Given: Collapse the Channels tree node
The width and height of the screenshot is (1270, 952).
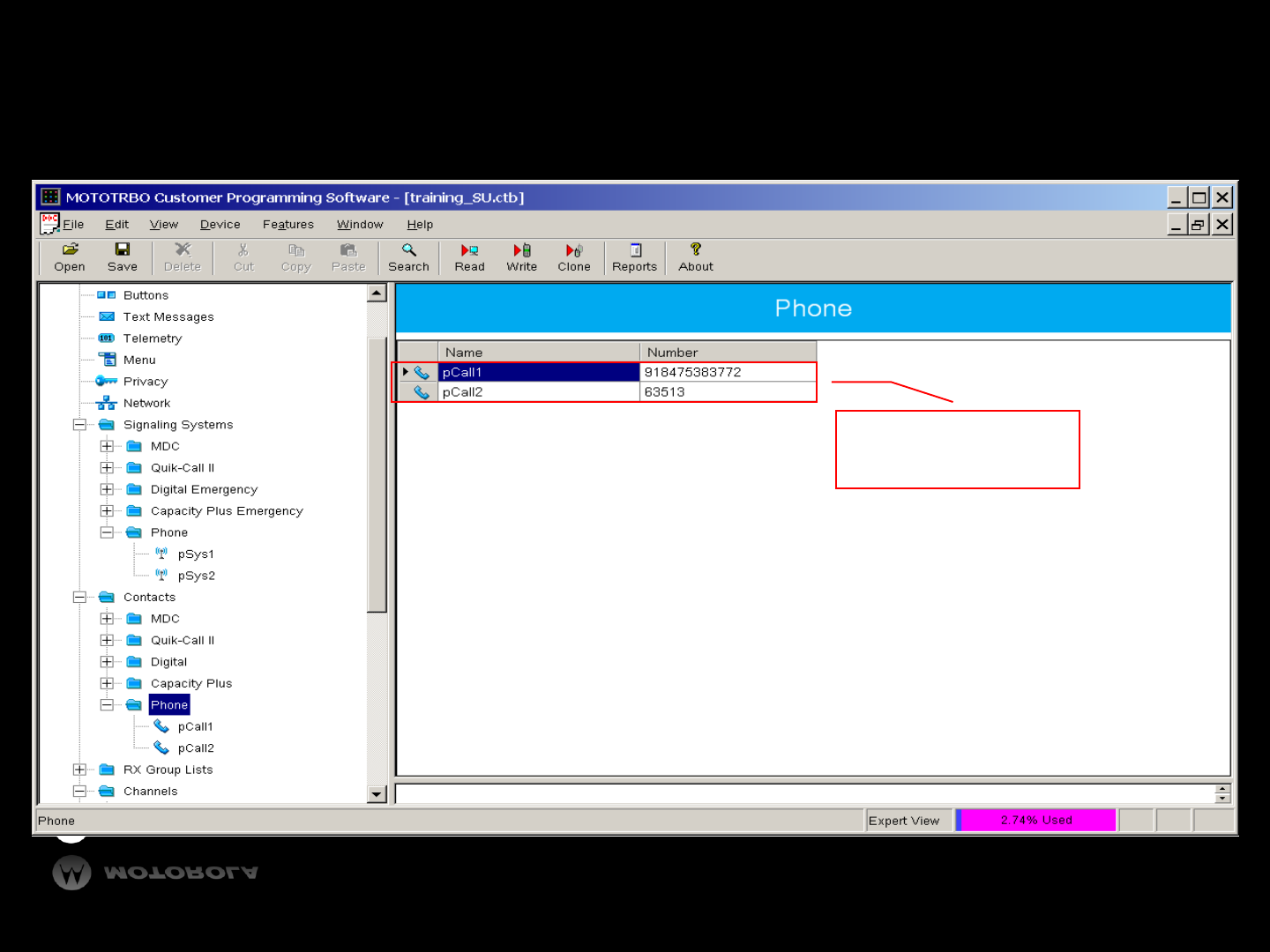Looking at the screenshot, I should 79,792.
